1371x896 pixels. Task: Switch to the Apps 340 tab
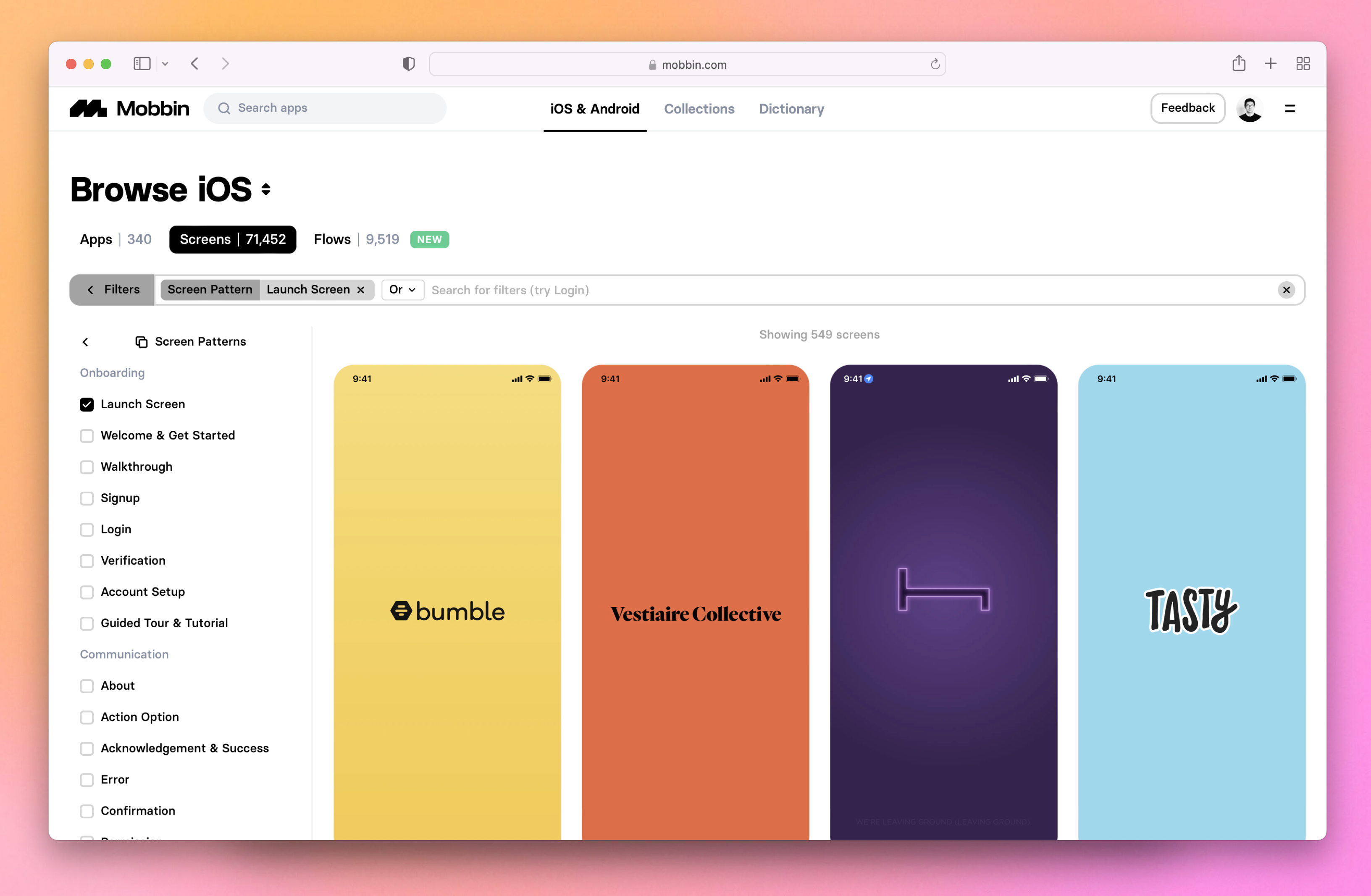pos(115,239)
